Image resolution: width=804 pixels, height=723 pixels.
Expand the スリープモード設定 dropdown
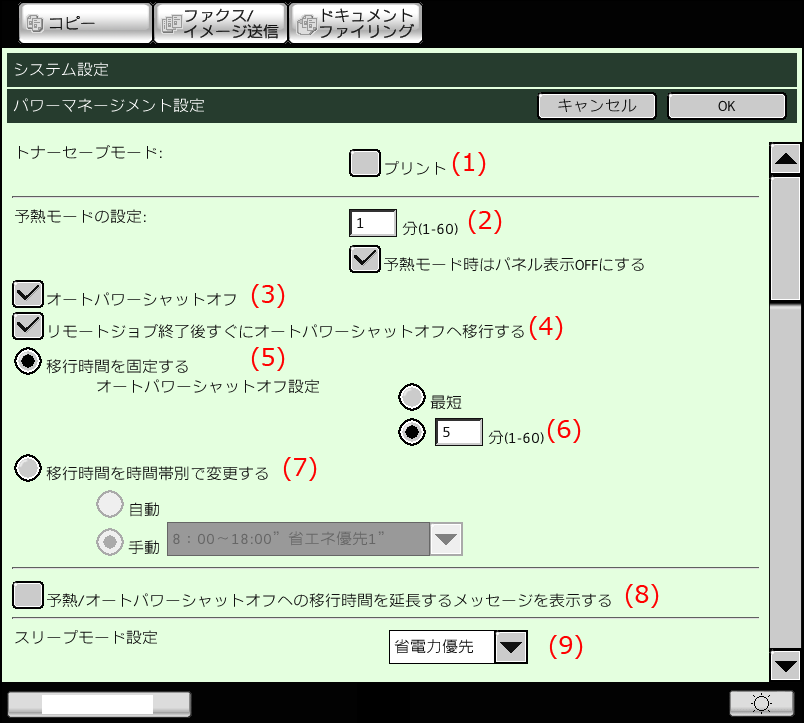point(511,647)
